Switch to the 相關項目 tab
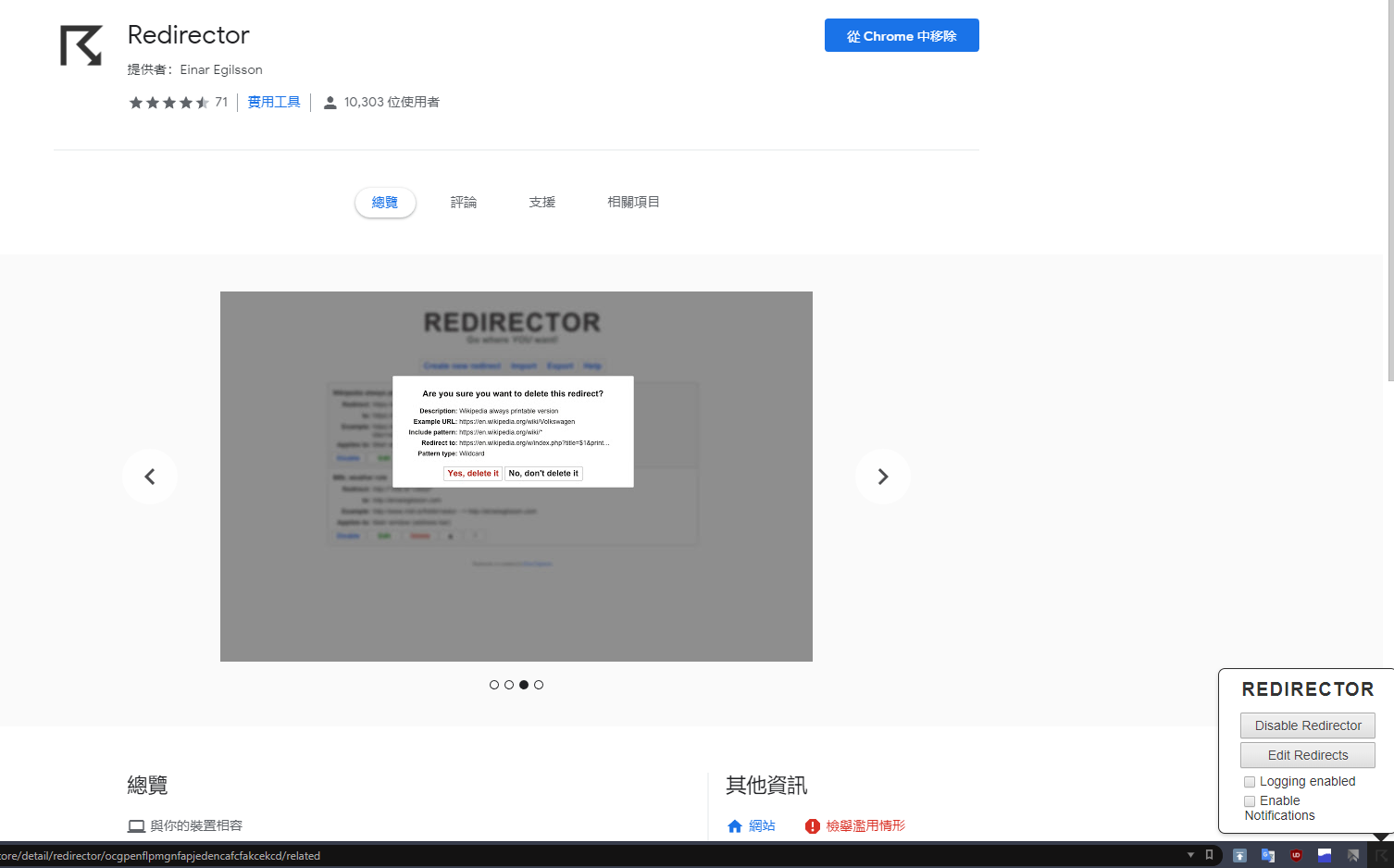The height and width of the screenshot is (868, 1394). [633, 203]
